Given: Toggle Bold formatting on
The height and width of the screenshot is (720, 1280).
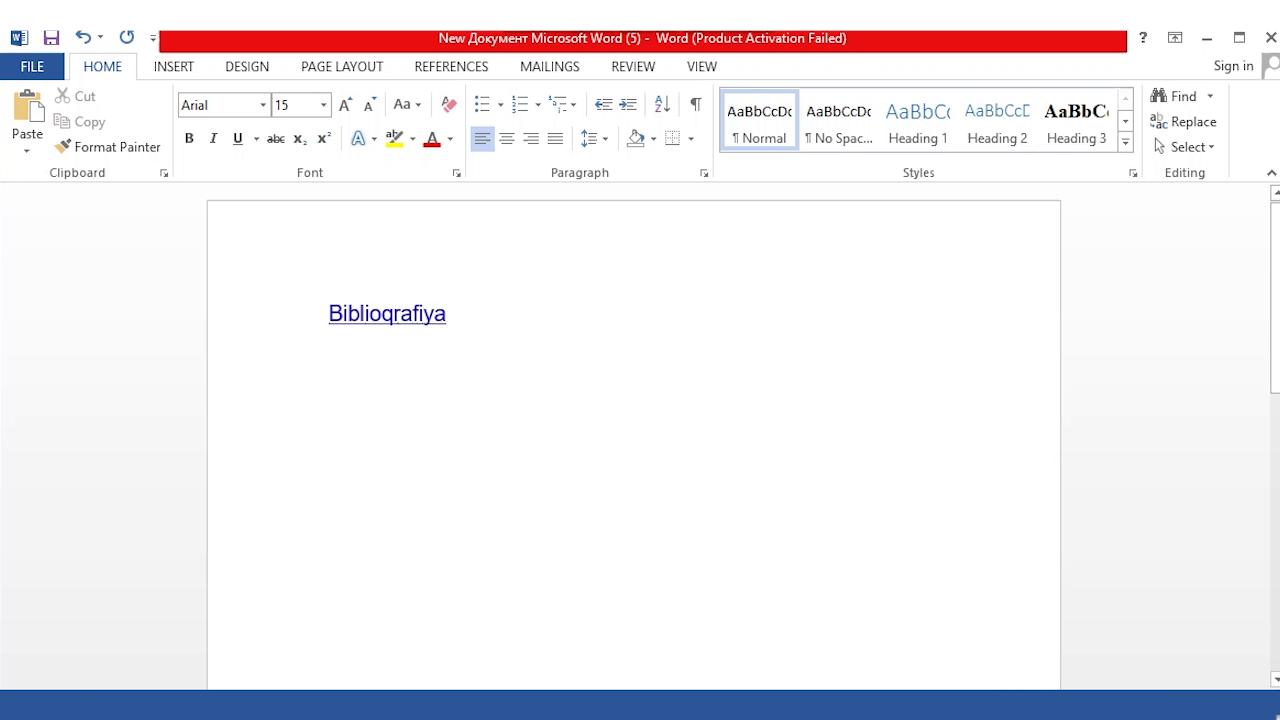Looking at the screenshot, I should [x=189, y=139].
